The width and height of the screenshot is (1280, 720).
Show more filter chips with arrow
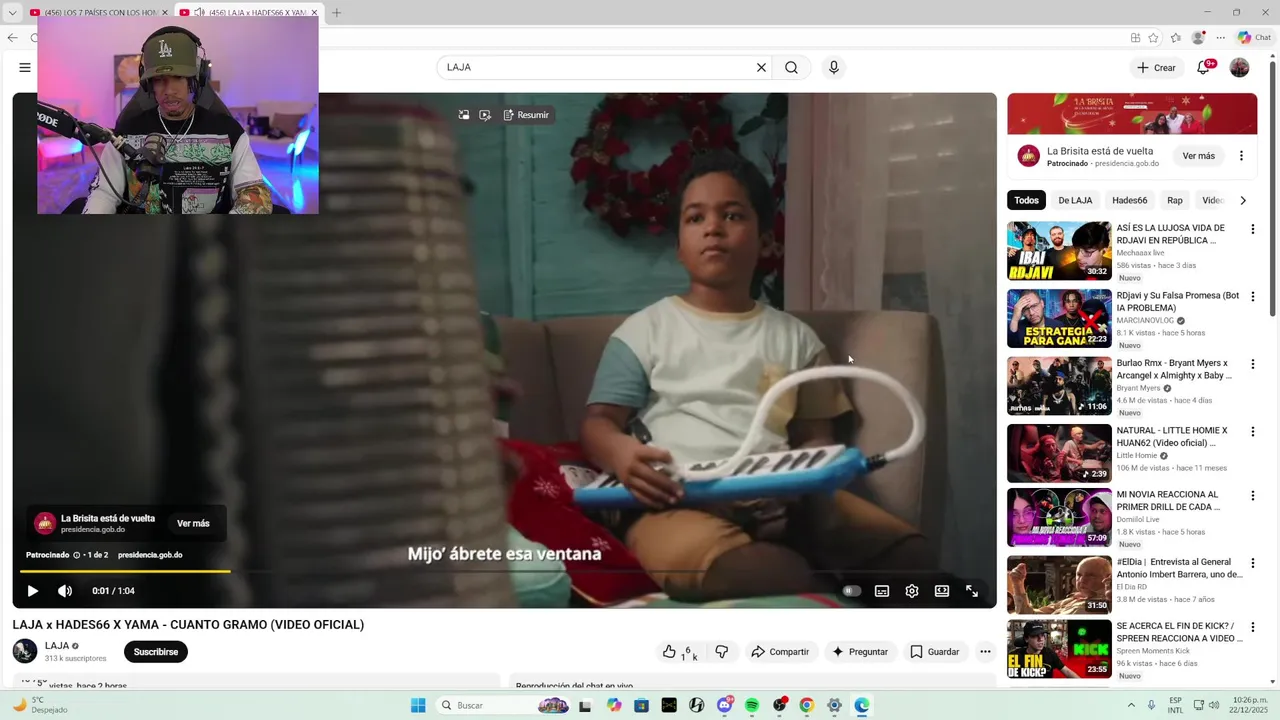1243,200
